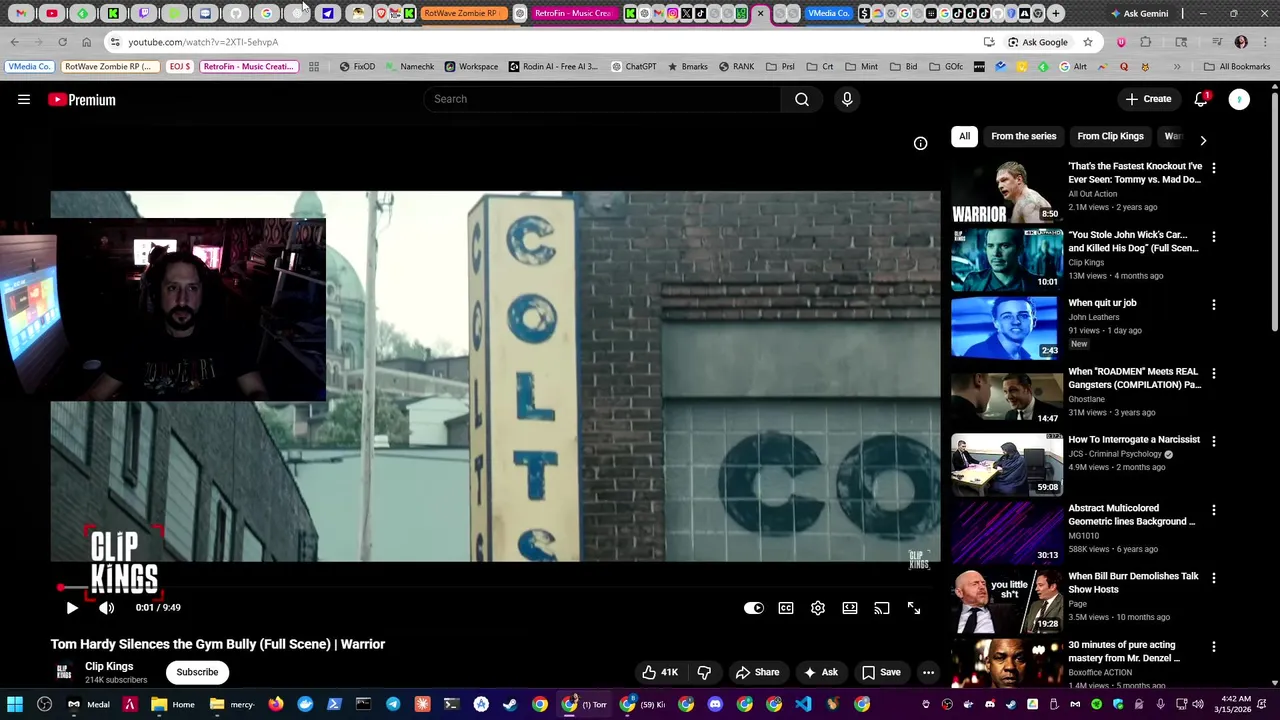
Task: Save video to a playlist
Action: [x=881, y=672]
